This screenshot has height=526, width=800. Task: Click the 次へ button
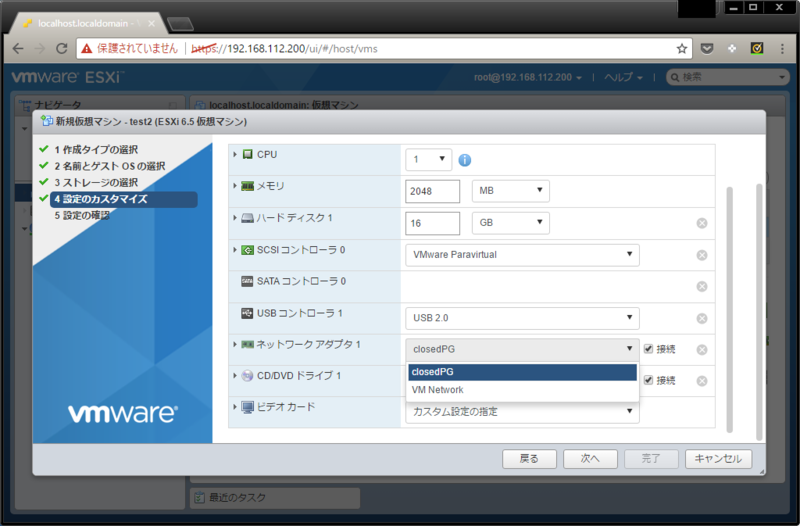[590, 459]
